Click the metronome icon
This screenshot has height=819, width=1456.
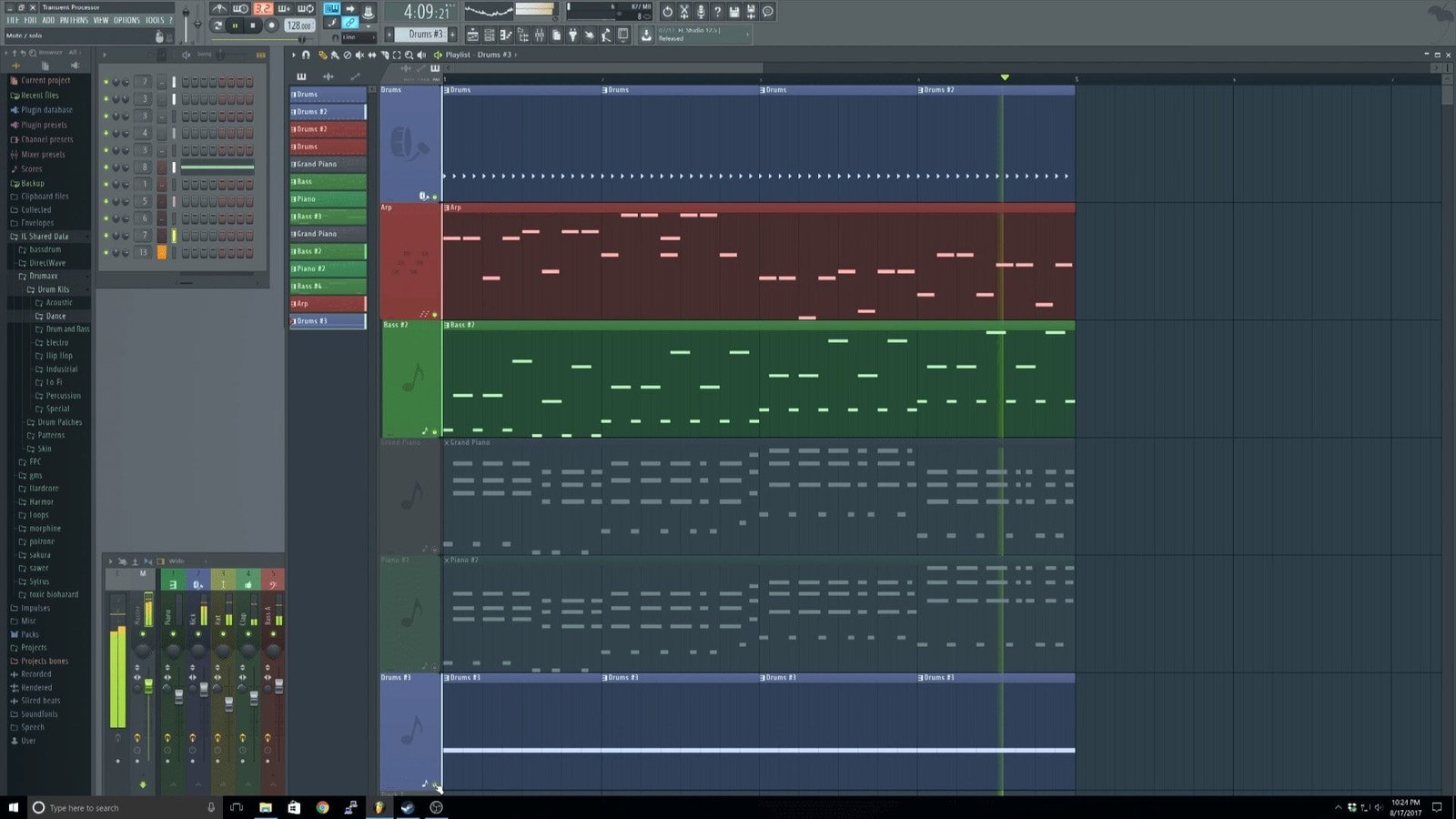219,9
